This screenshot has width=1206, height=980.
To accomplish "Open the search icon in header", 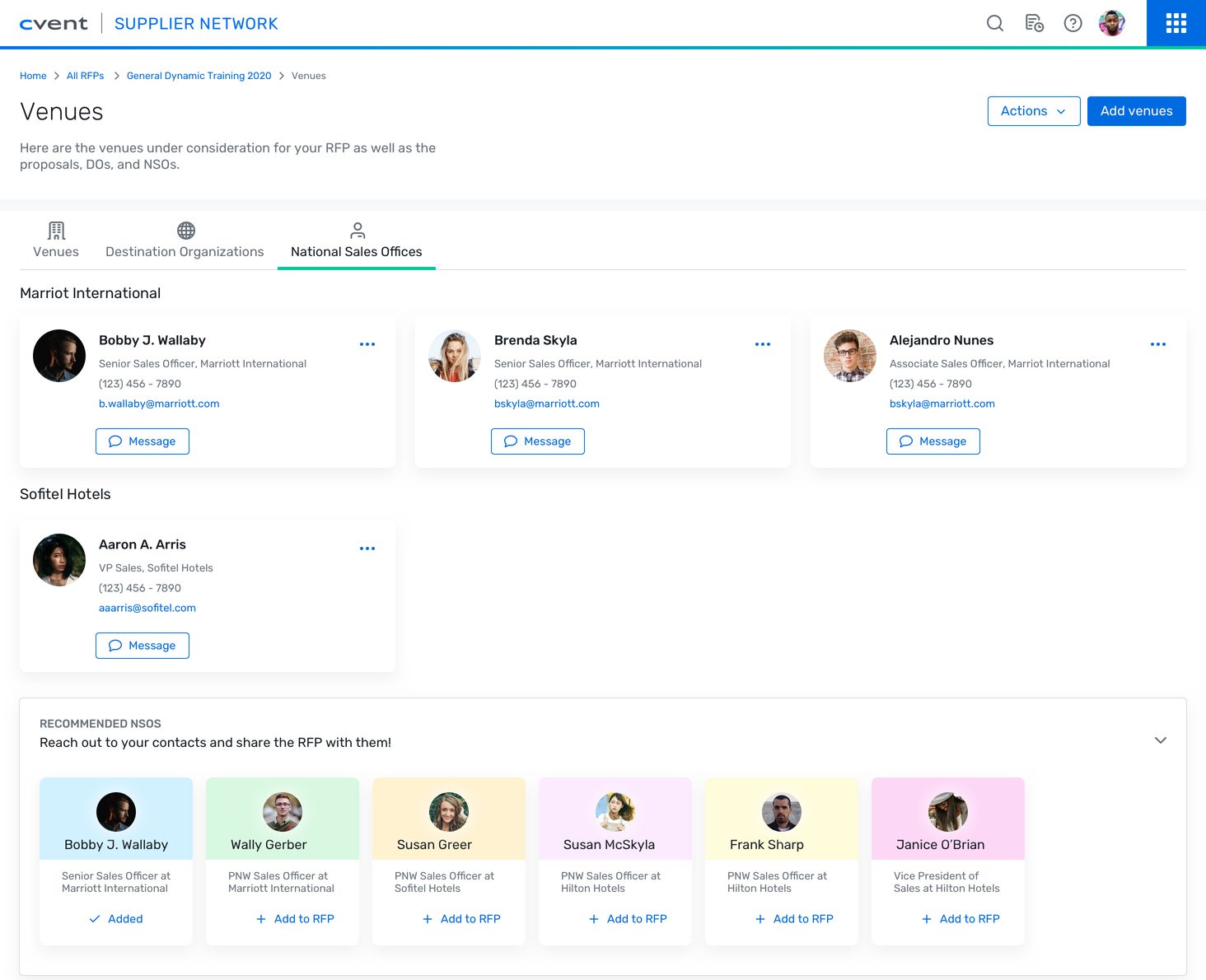I will tap(995, 23).
